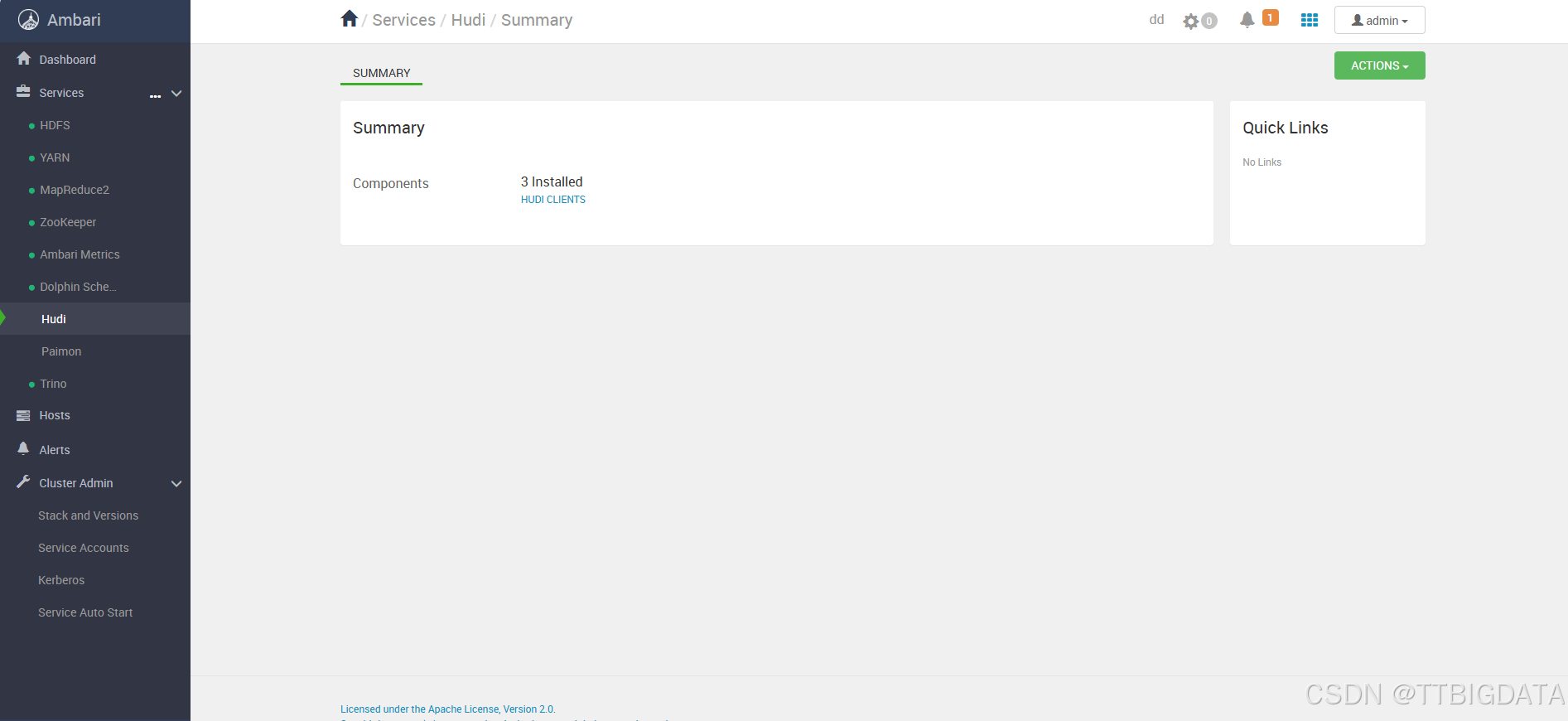
Task: Click the orange alert count badge
Action: tap(1271, 17)
